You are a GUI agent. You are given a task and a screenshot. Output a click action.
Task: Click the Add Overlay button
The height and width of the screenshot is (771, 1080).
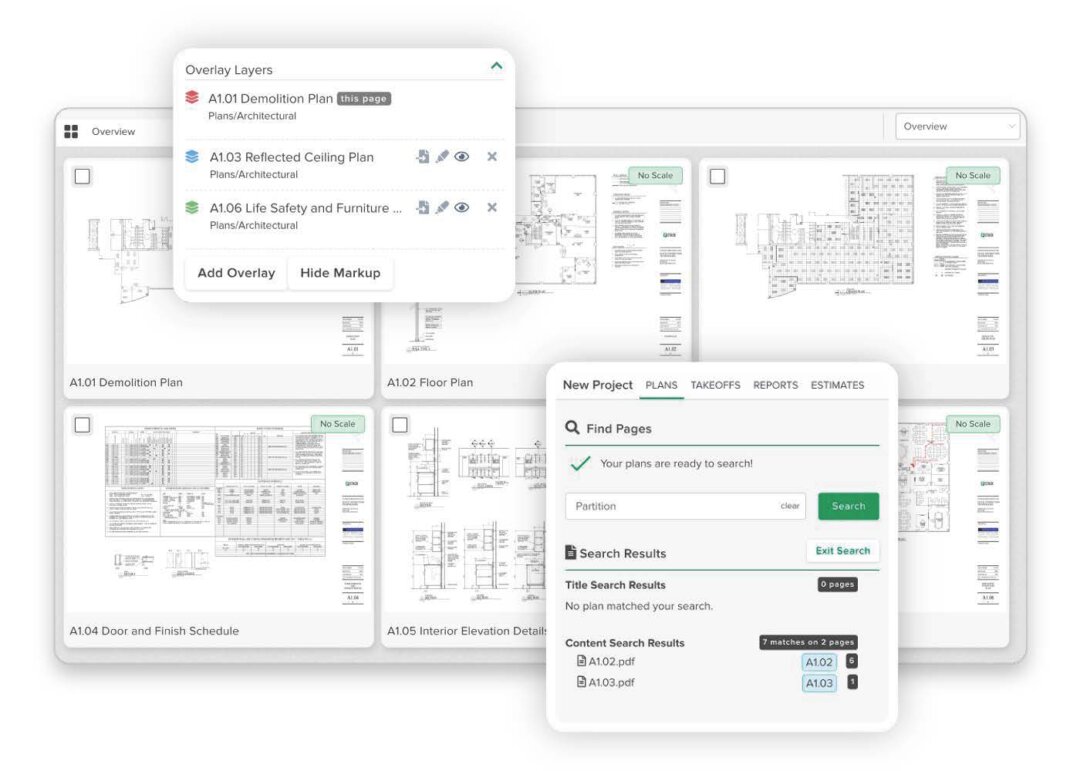235,272
